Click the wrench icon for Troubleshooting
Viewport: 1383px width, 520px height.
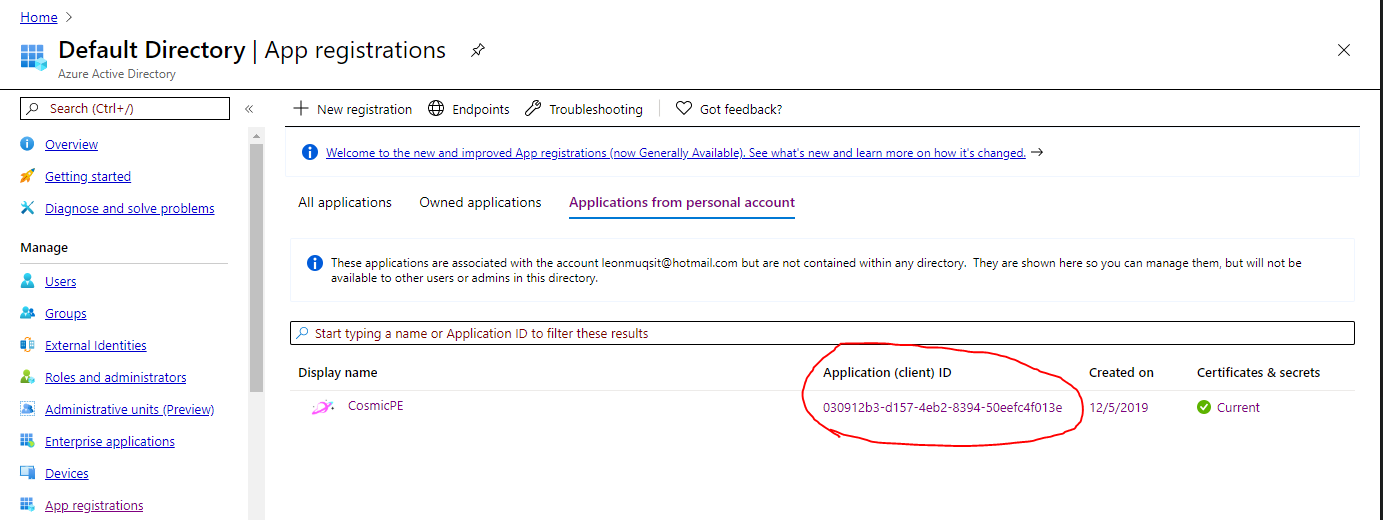[x=533, y=108]
